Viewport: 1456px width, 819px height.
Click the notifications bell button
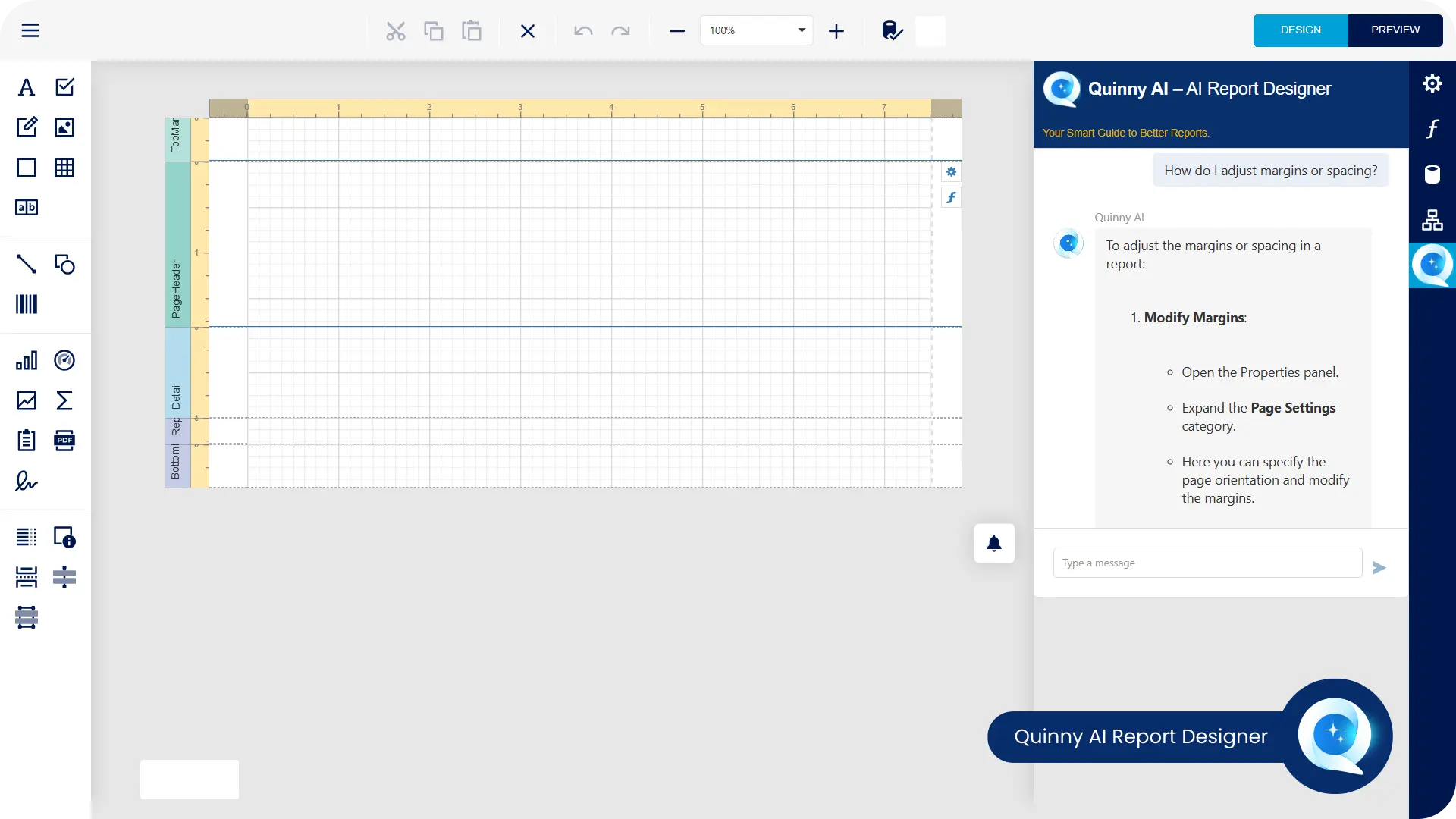994,544
